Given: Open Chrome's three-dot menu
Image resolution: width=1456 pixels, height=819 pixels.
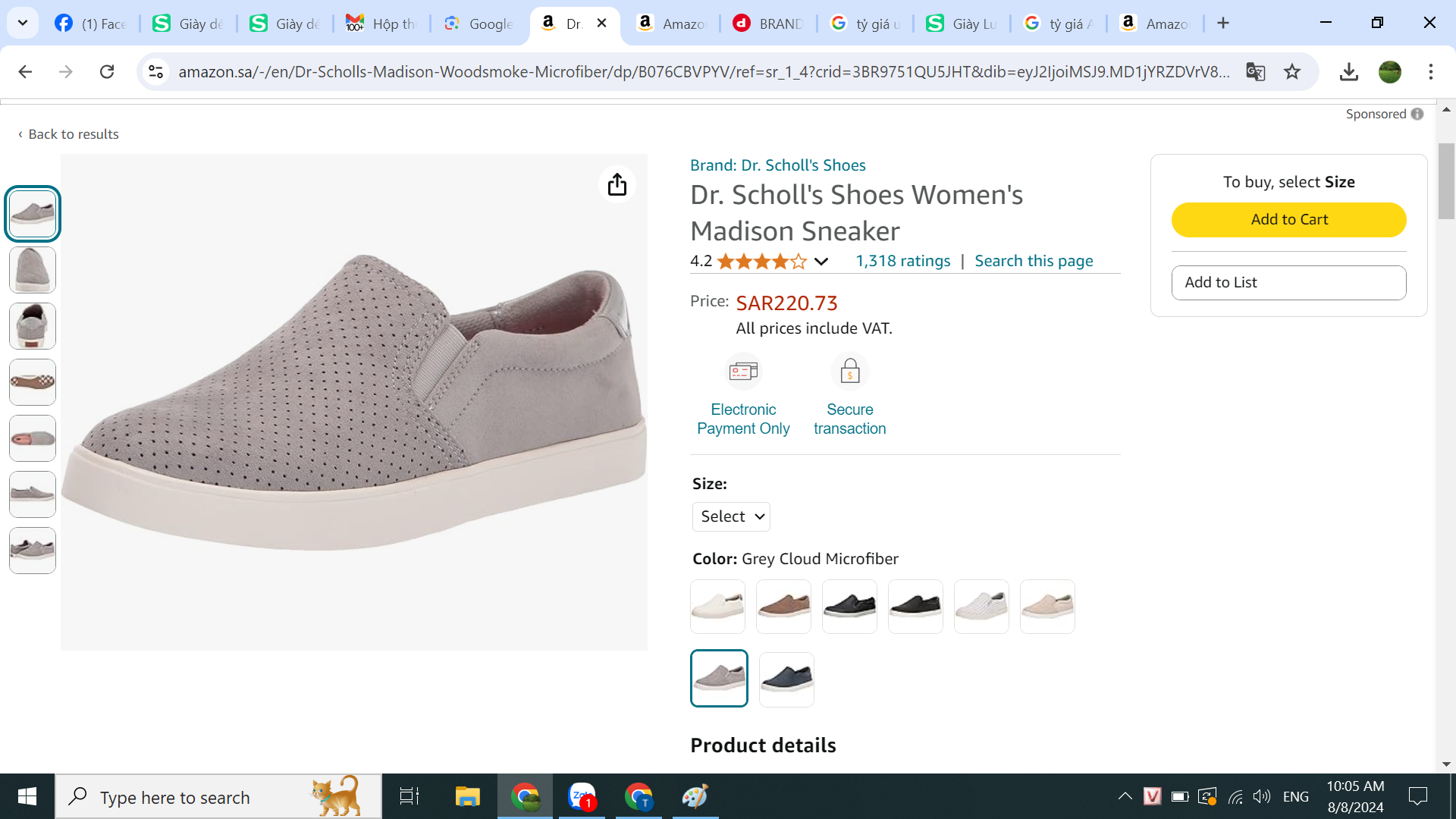Looking at the screenshot, I should (x=1430, y=72).
